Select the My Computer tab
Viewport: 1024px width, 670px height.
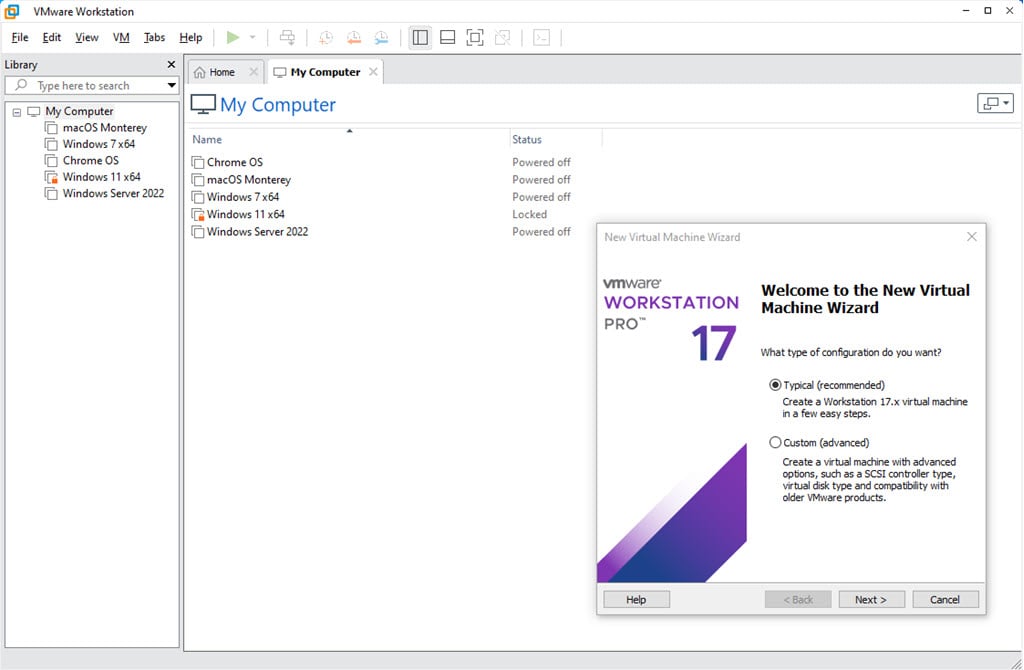click(x=325, y=72)
